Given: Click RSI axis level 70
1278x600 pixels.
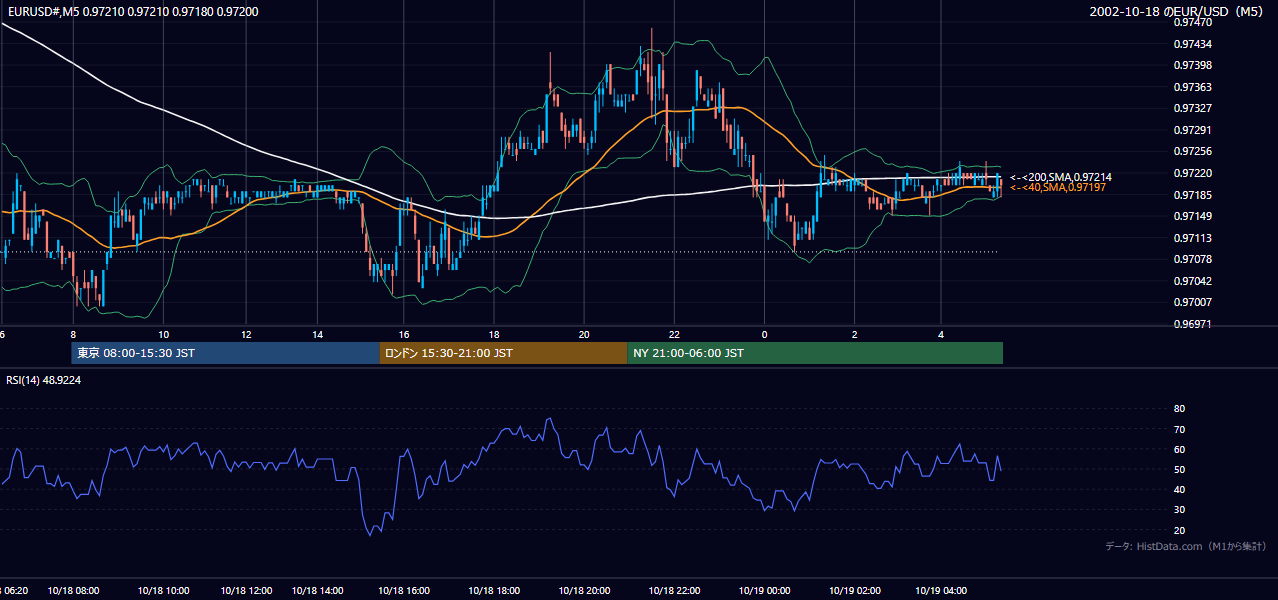Looking at the screenshot, I should (x=1179, y=429).
